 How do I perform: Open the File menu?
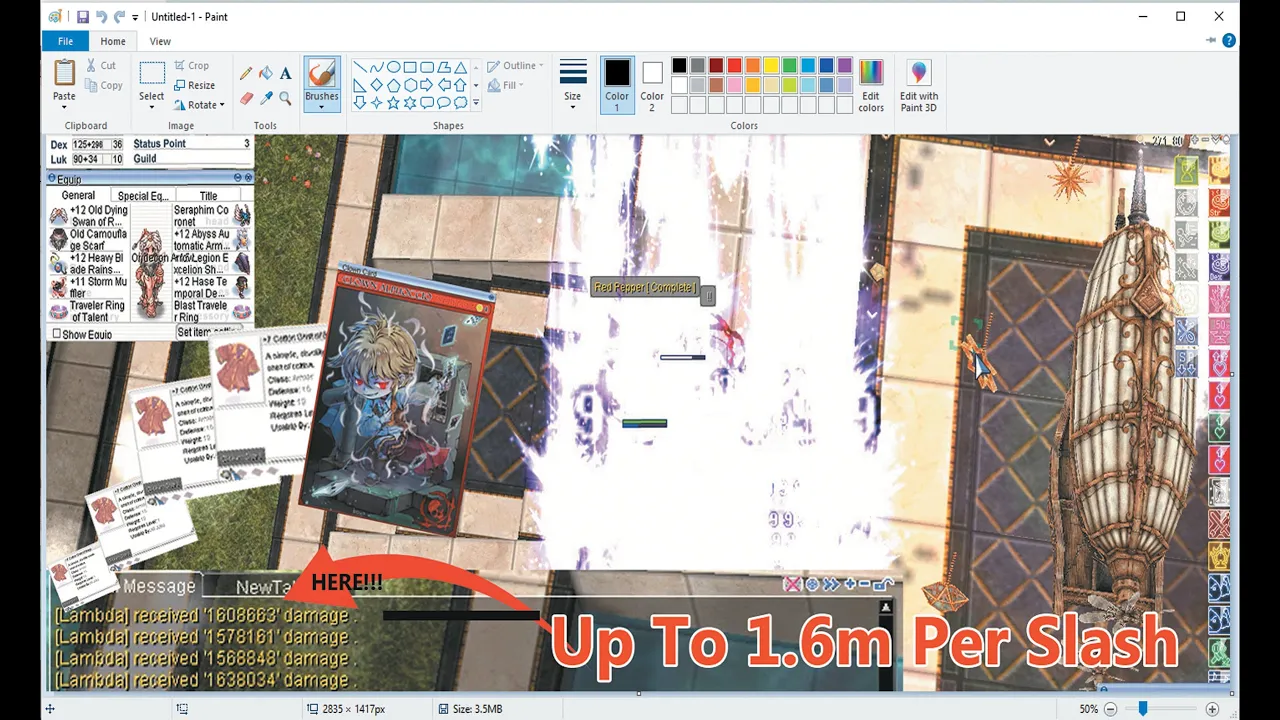65,41
